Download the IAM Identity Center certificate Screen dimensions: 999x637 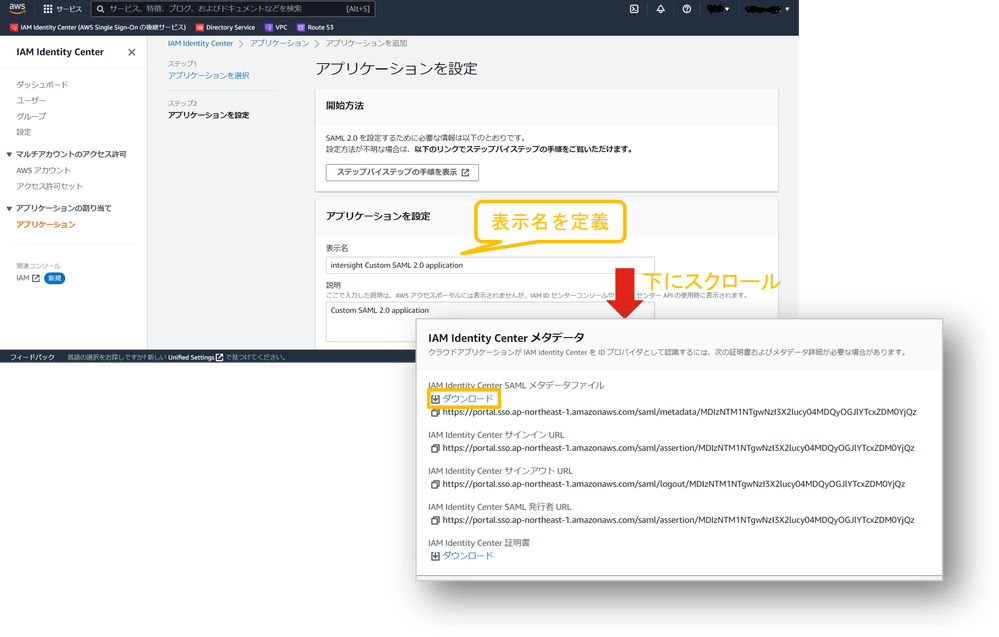[463, 555]
